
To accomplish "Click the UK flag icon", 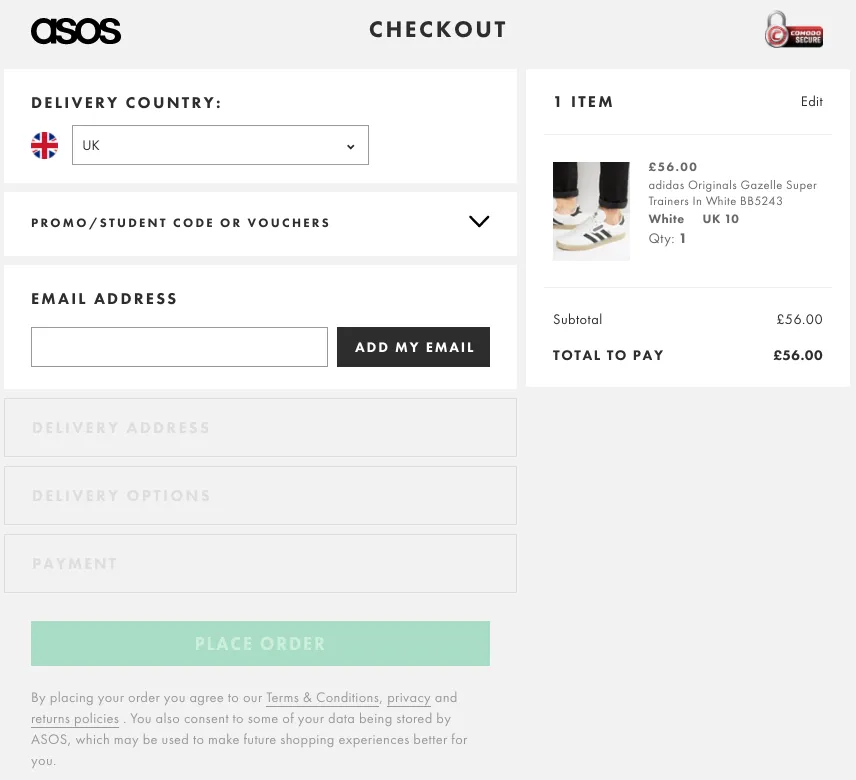I will pyautogui.click(x=45, y=146).
